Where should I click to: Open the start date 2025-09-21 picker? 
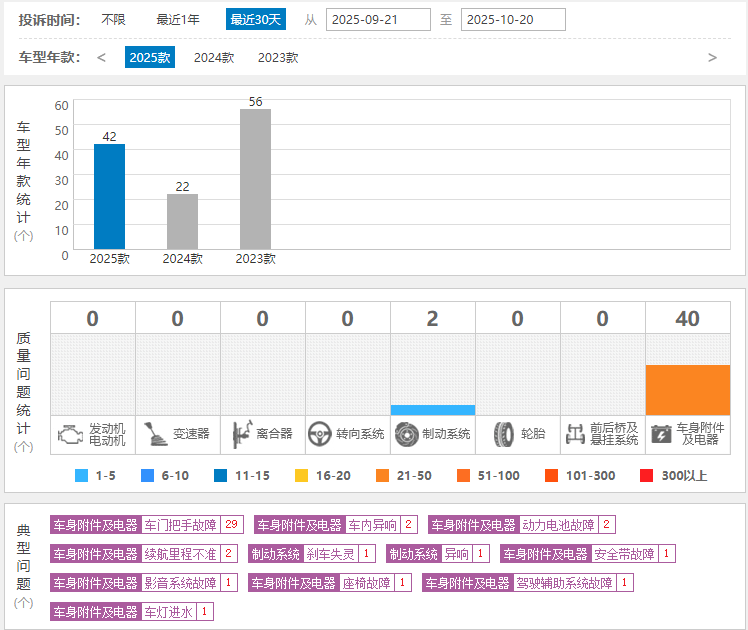pos(378,20)
